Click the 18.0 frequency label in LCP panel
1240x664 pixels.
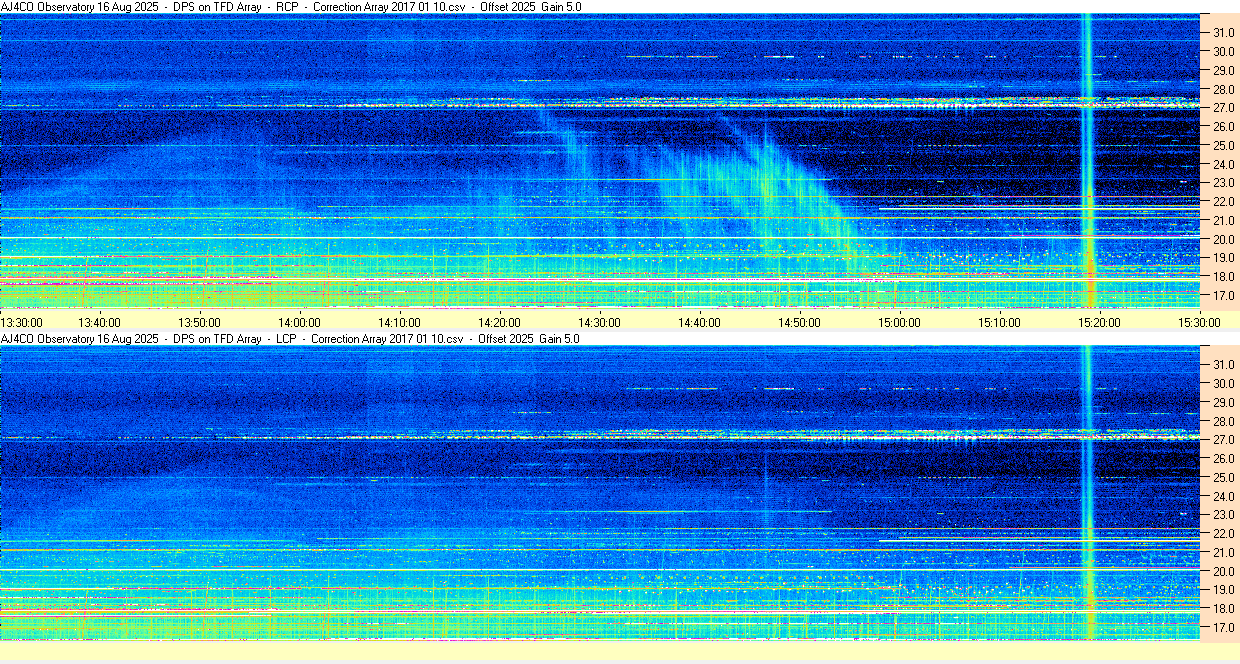point(1224,609)
